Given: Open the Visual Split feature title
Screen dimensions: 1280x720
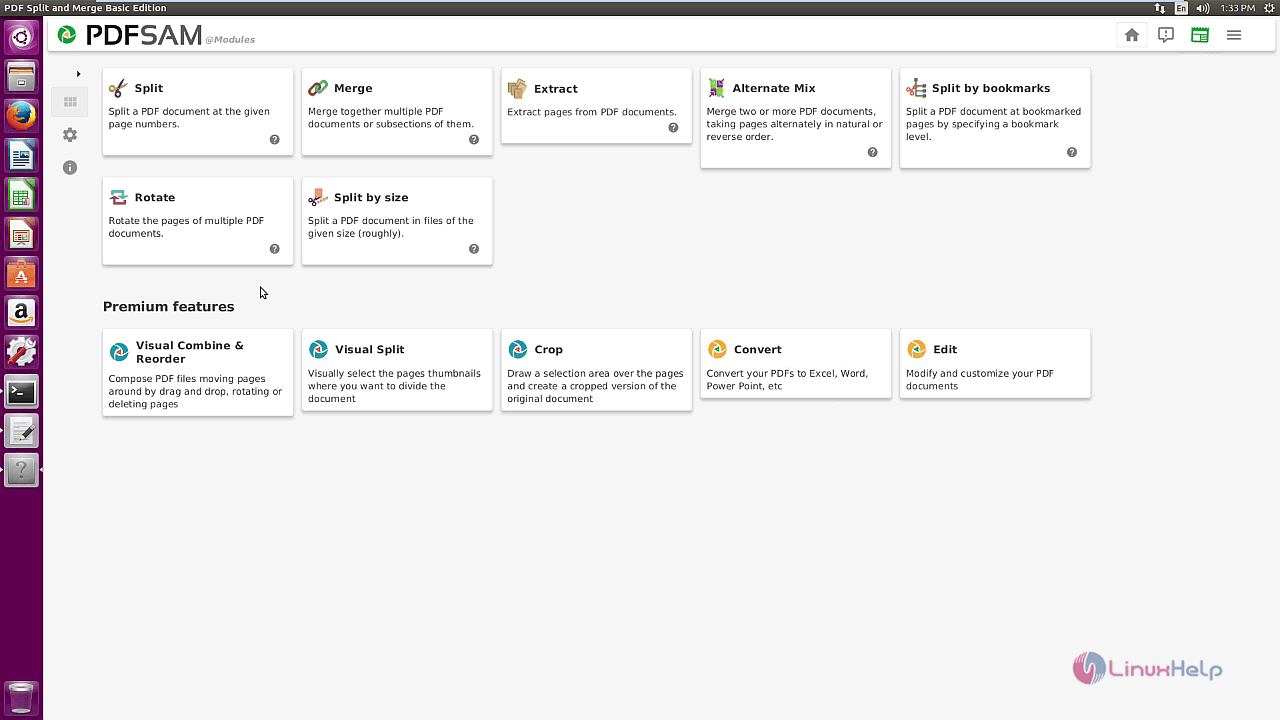Looking at the screenshot, I should [370, 349].
